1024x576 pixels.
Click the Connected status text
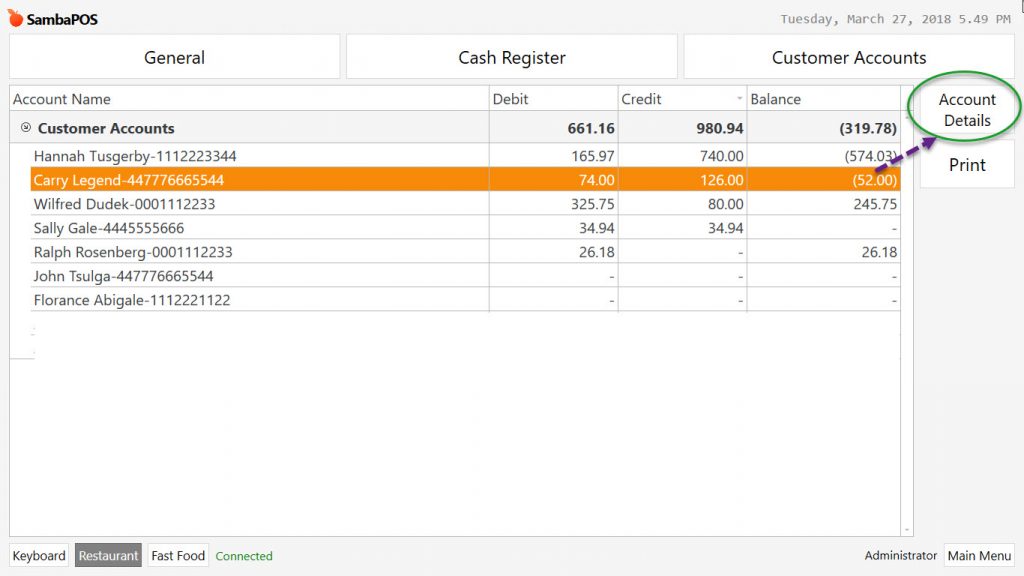[244, 556]
